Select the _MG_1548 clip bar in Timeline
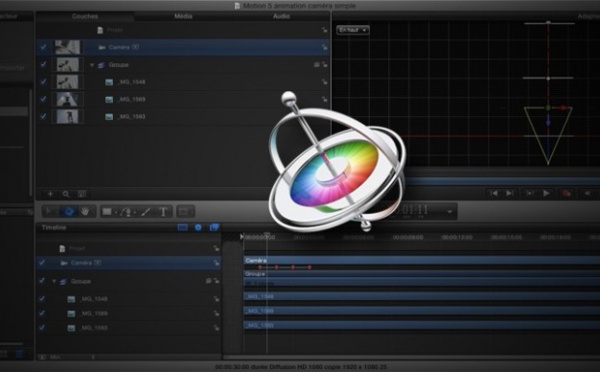This screenshot has width=600, height=372. point(422,297)
